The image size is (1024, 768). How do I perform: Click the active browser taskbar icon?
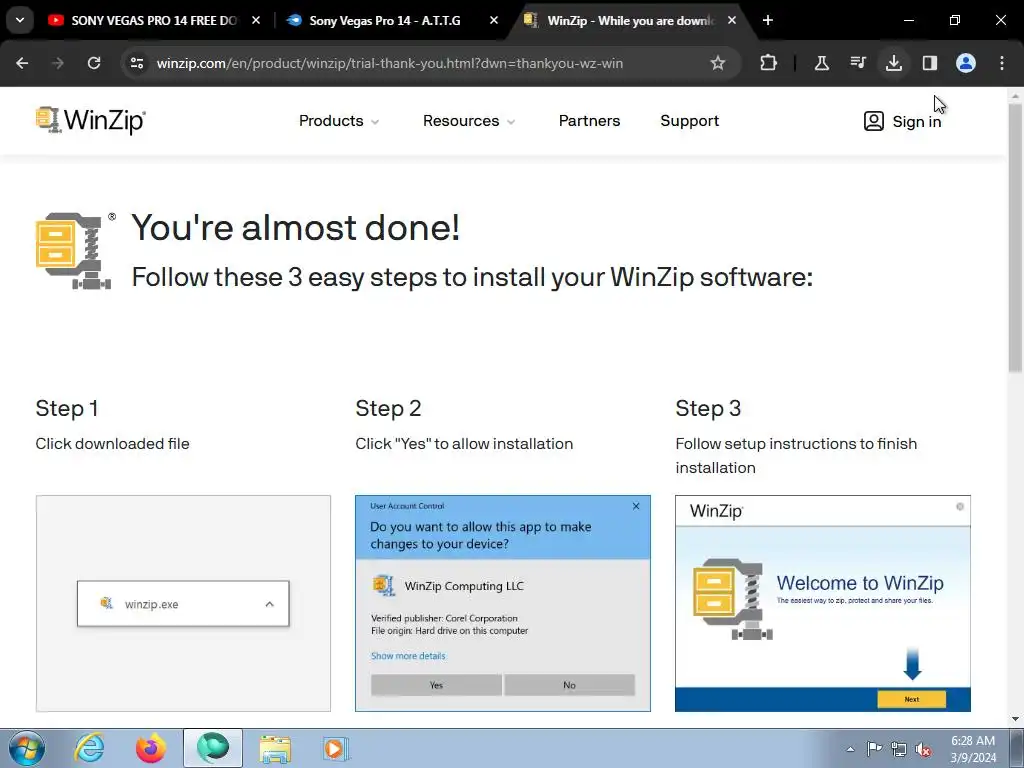[213, 748]
